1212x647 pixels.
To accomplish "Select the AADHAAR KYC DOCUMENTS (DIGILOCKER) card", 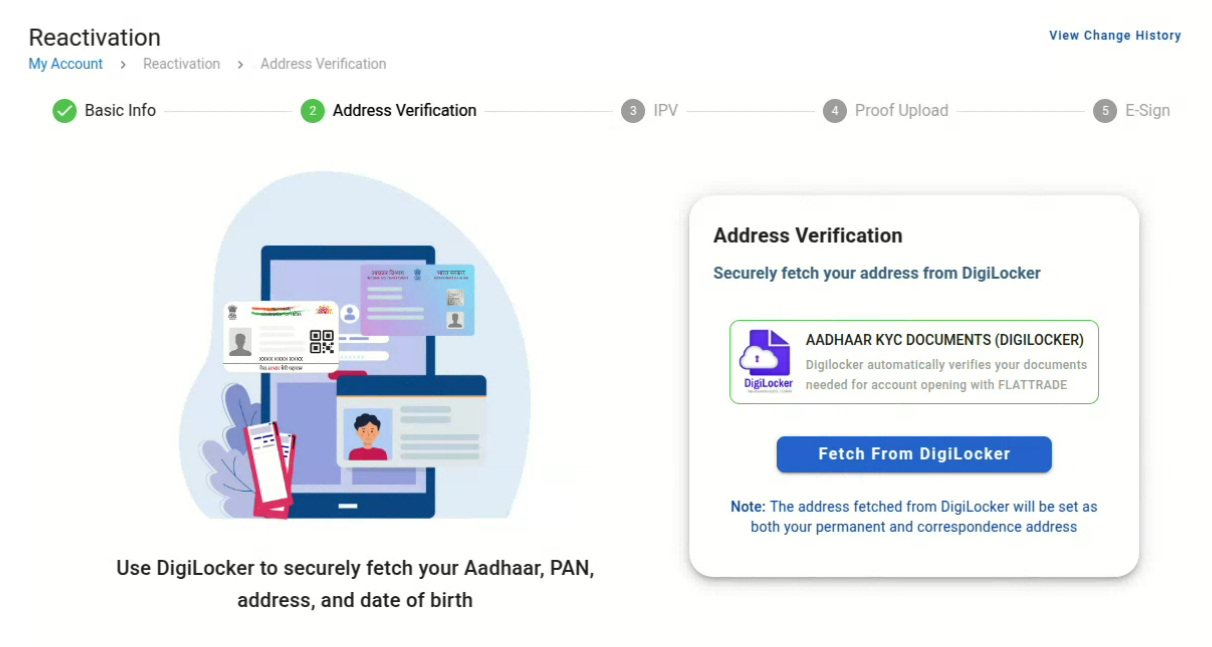I will [913, 362].
